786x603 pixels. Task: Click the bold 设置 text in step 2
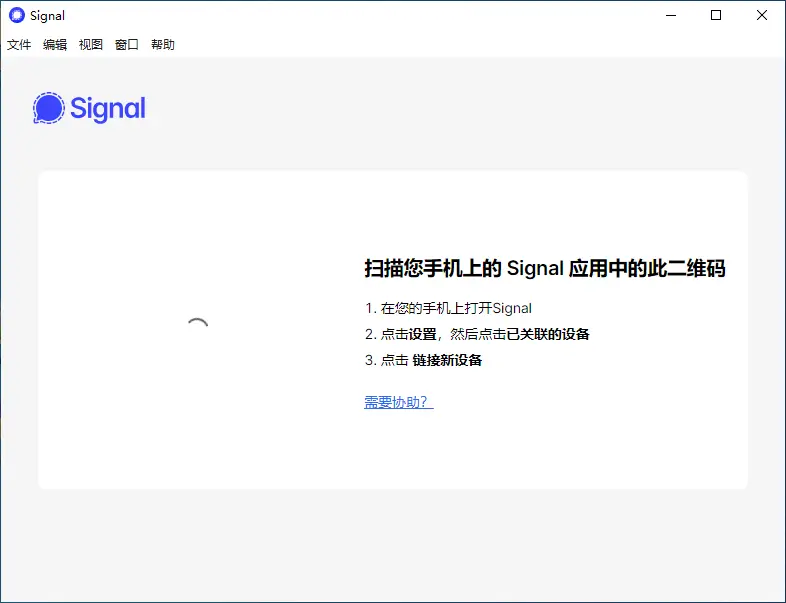coord(422,334)
